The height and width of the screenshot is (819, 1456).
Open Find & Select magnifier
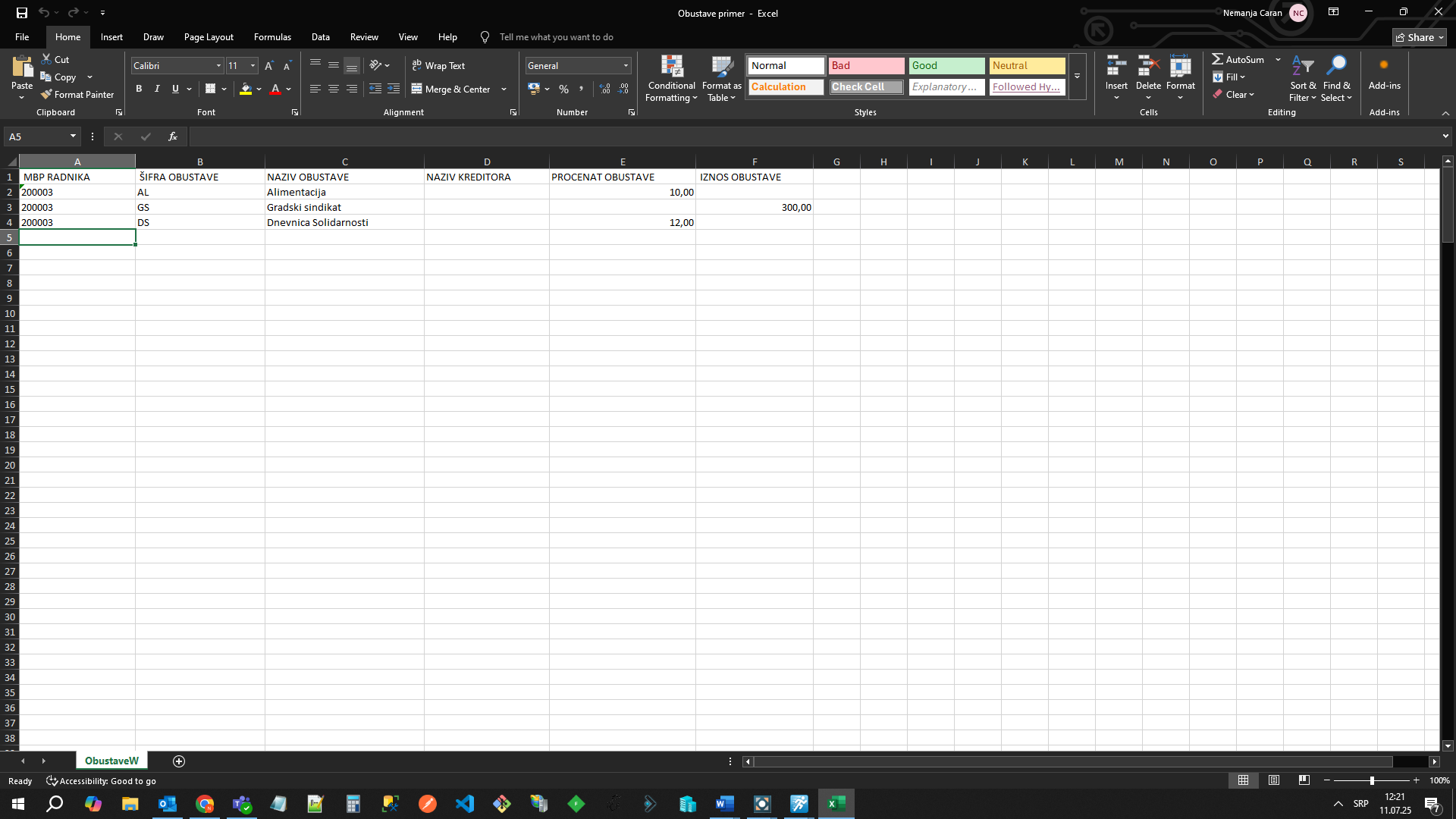tap(1337, 78)
